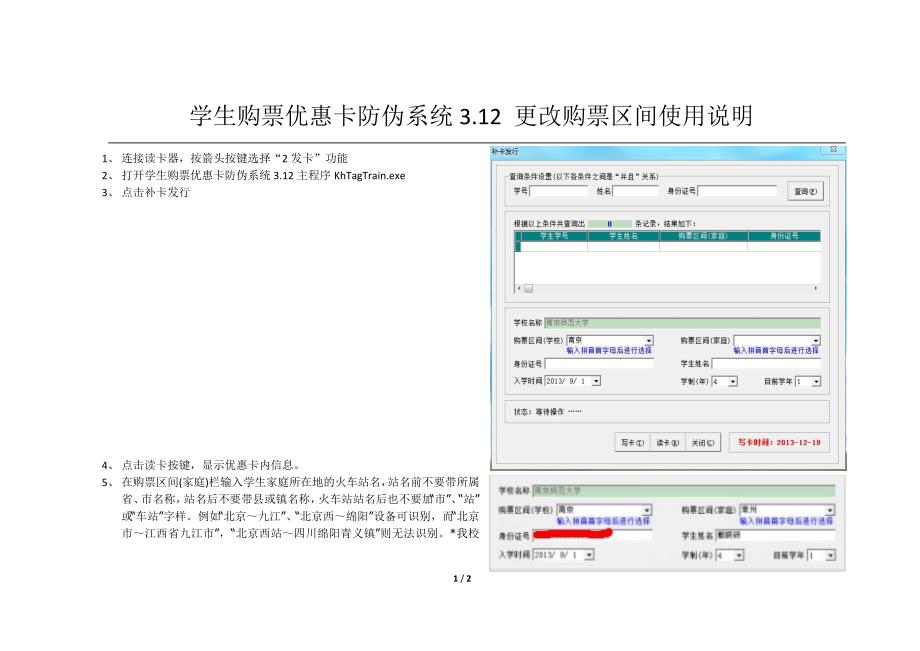Click the 学生姓名 column header in results table
This screenshot has height=651, width=920.
pos(623,236)
